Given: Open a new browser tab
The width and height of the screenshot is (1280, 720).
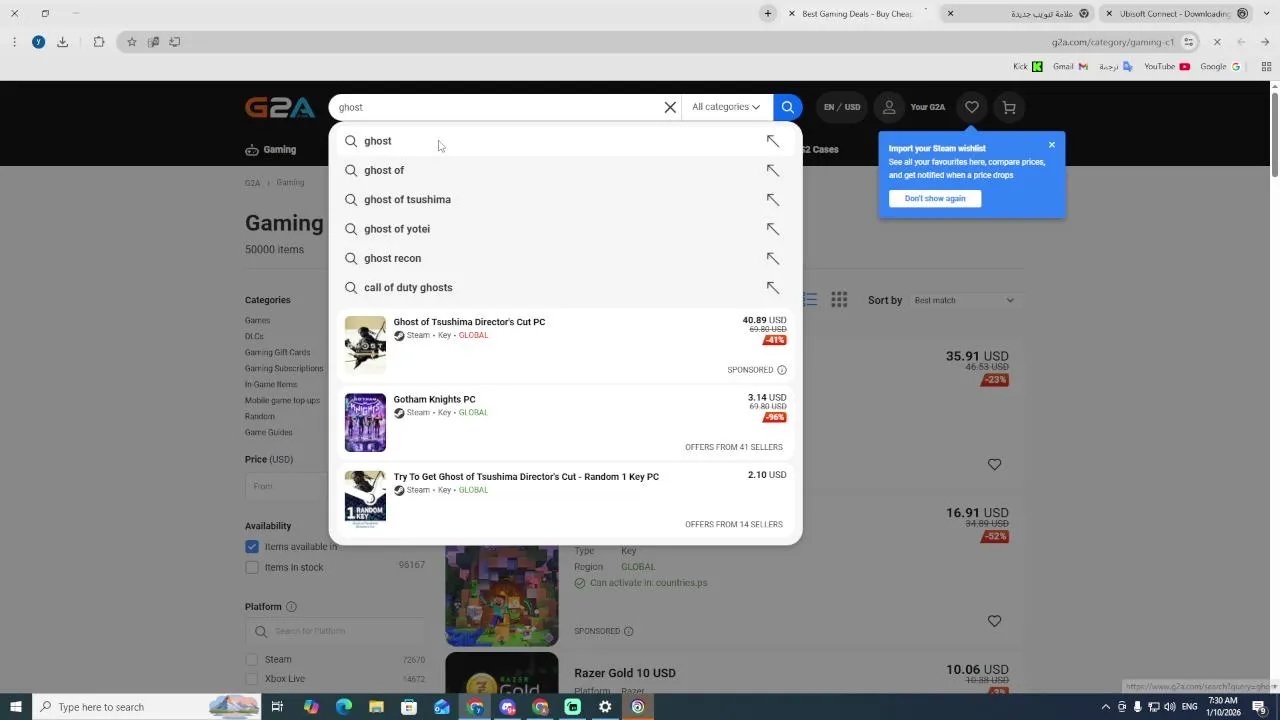Looking at the screenshot, I should (x=767, y=14).
